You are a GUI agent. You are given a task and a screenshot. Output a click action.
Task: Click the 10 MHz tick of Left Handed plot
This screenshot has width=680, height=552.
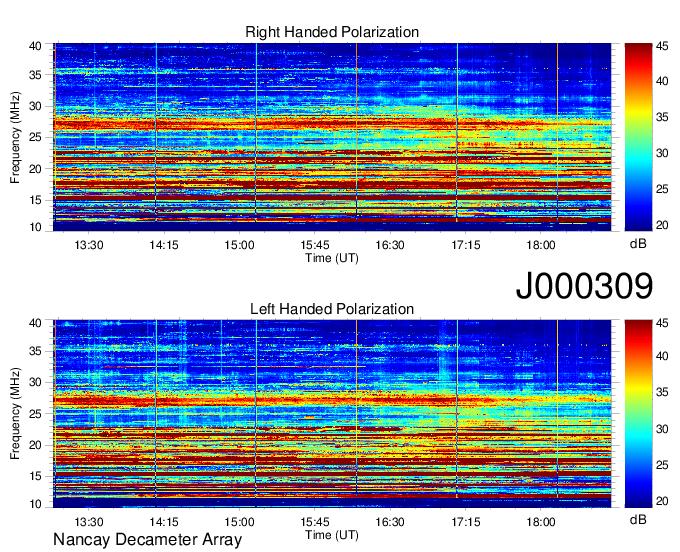(x=35, y=504)
